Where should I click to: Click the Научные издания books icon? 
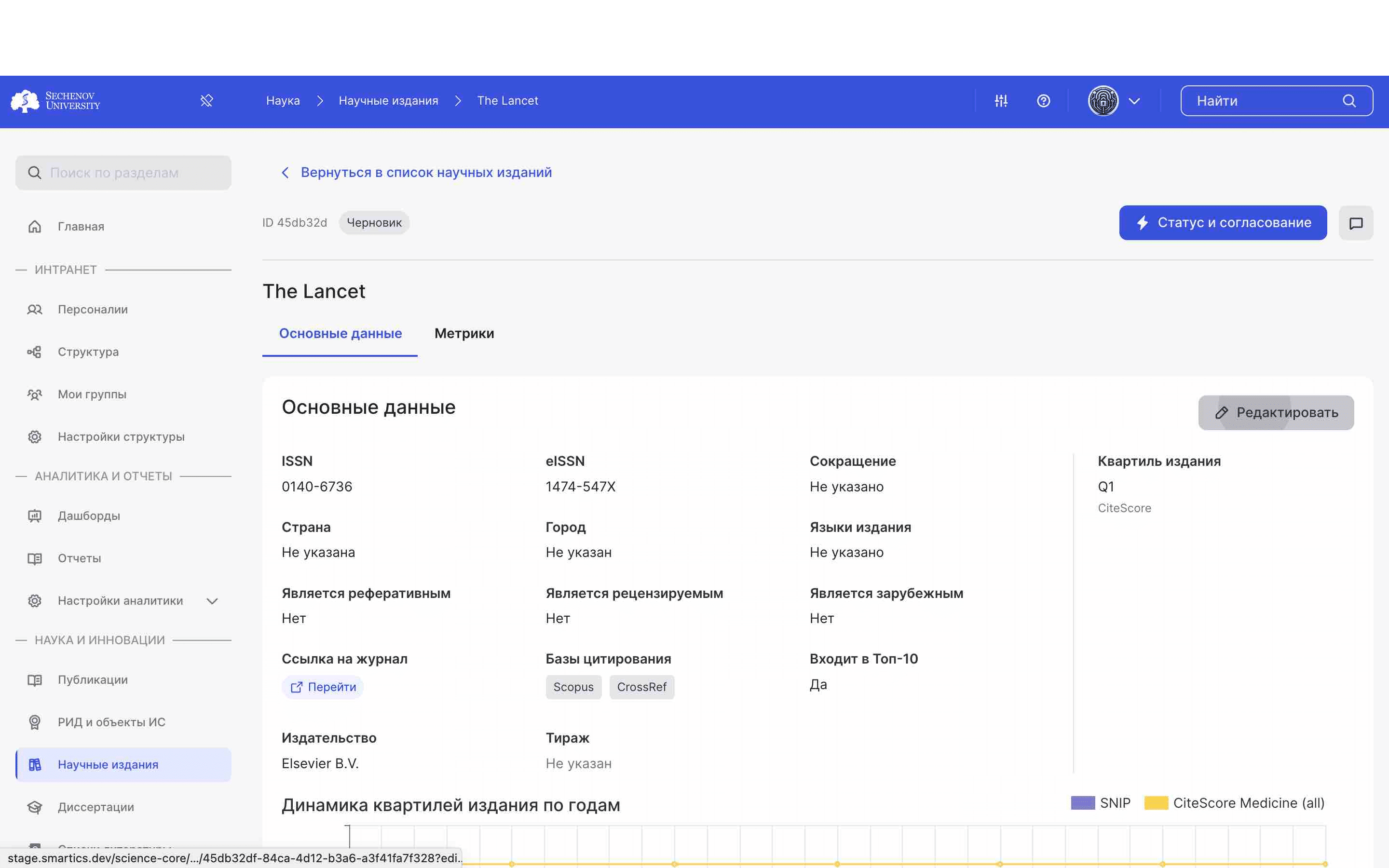[35, 765]
